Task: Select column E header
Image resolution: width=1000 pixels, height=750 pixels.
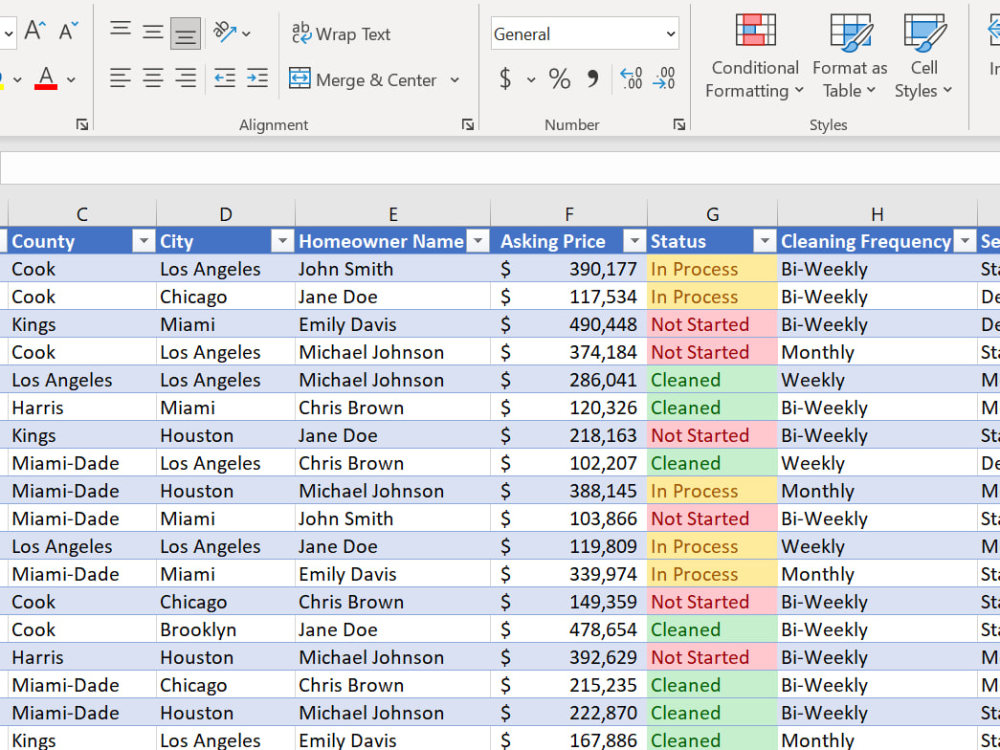Action: pos(393,214)
